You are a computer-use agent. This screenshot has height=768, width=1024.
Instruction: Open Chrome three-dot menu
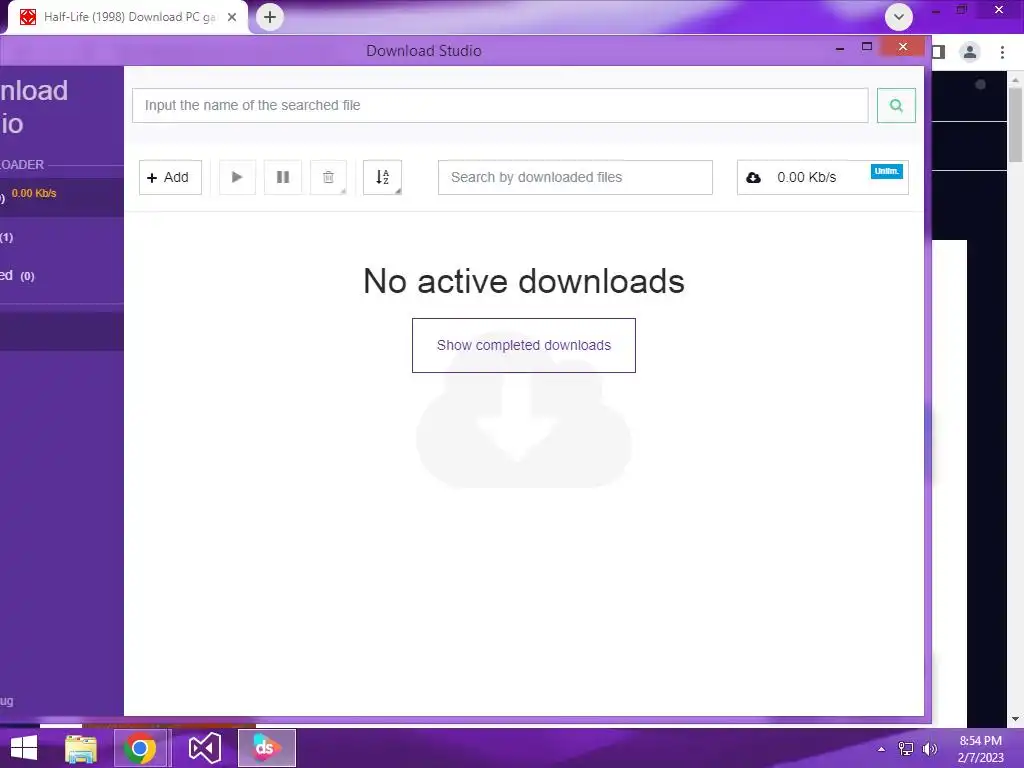point(1002,52)
